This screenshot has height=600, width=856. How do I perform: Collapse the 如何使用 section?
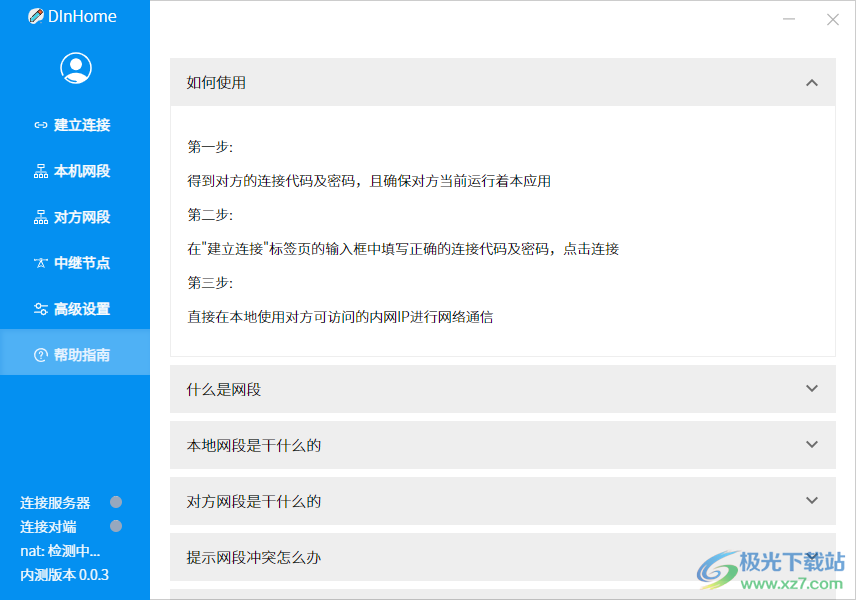812,83
